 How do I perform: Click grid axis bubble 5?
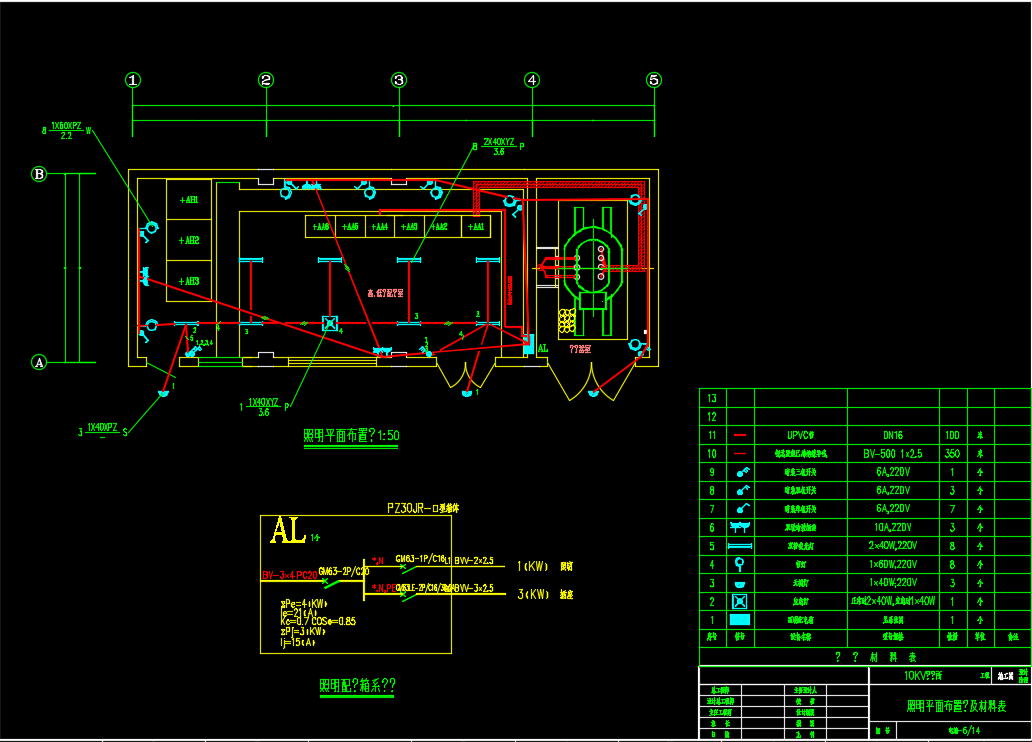click(x=654, y=80)
